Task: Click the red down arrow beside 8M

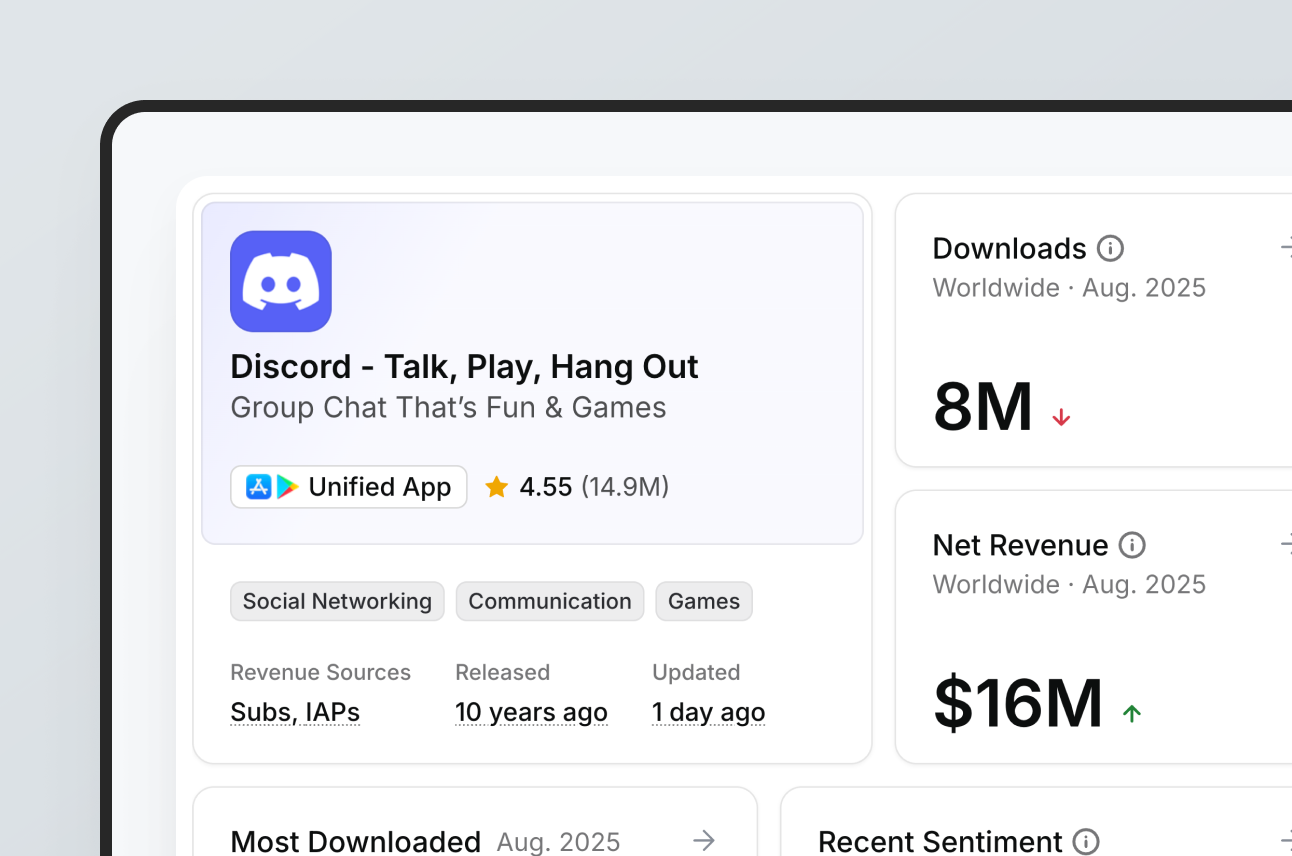Action: coord(1061,417)
